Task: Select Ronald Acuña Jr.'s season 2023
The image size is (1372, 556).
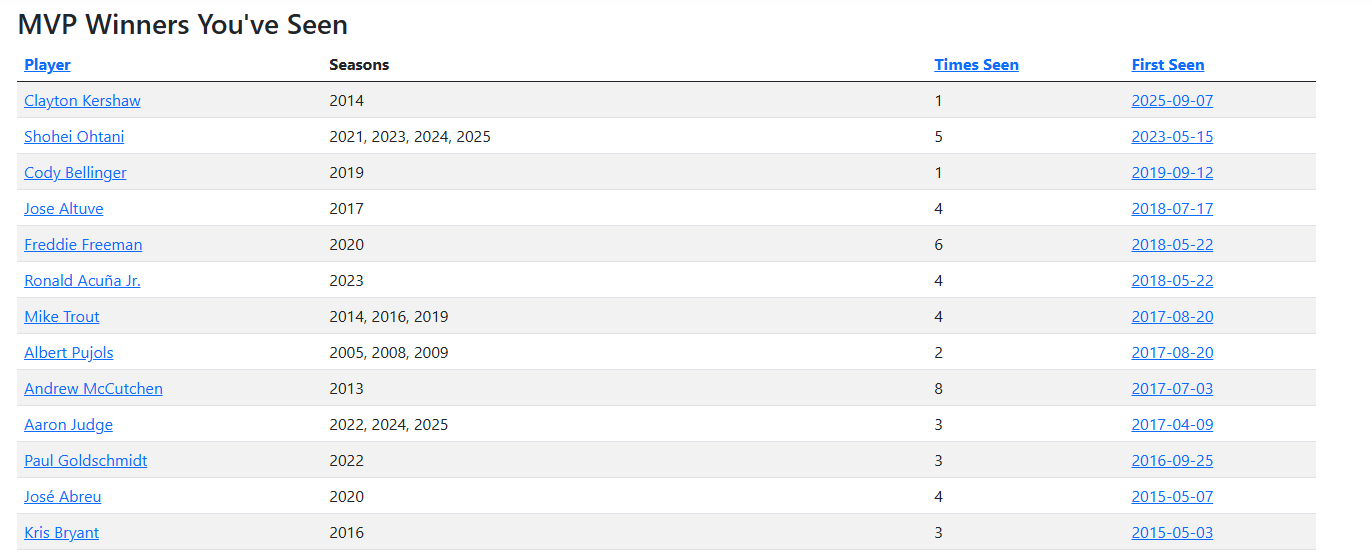Action: coord(347,281)
